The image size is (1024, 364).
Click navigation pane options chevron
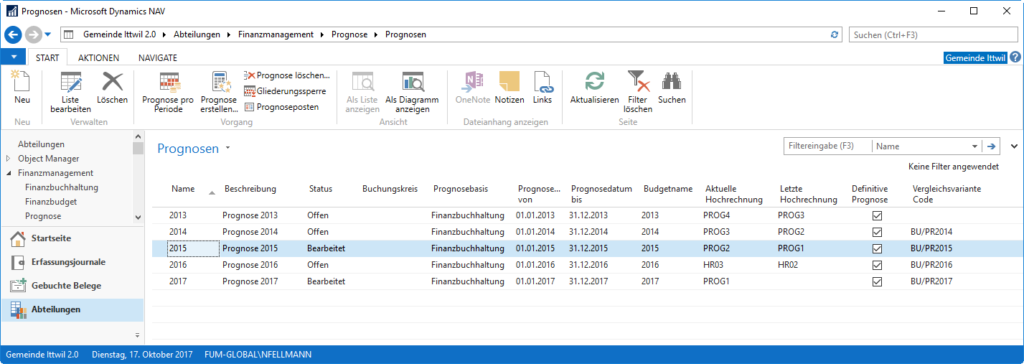137,335
